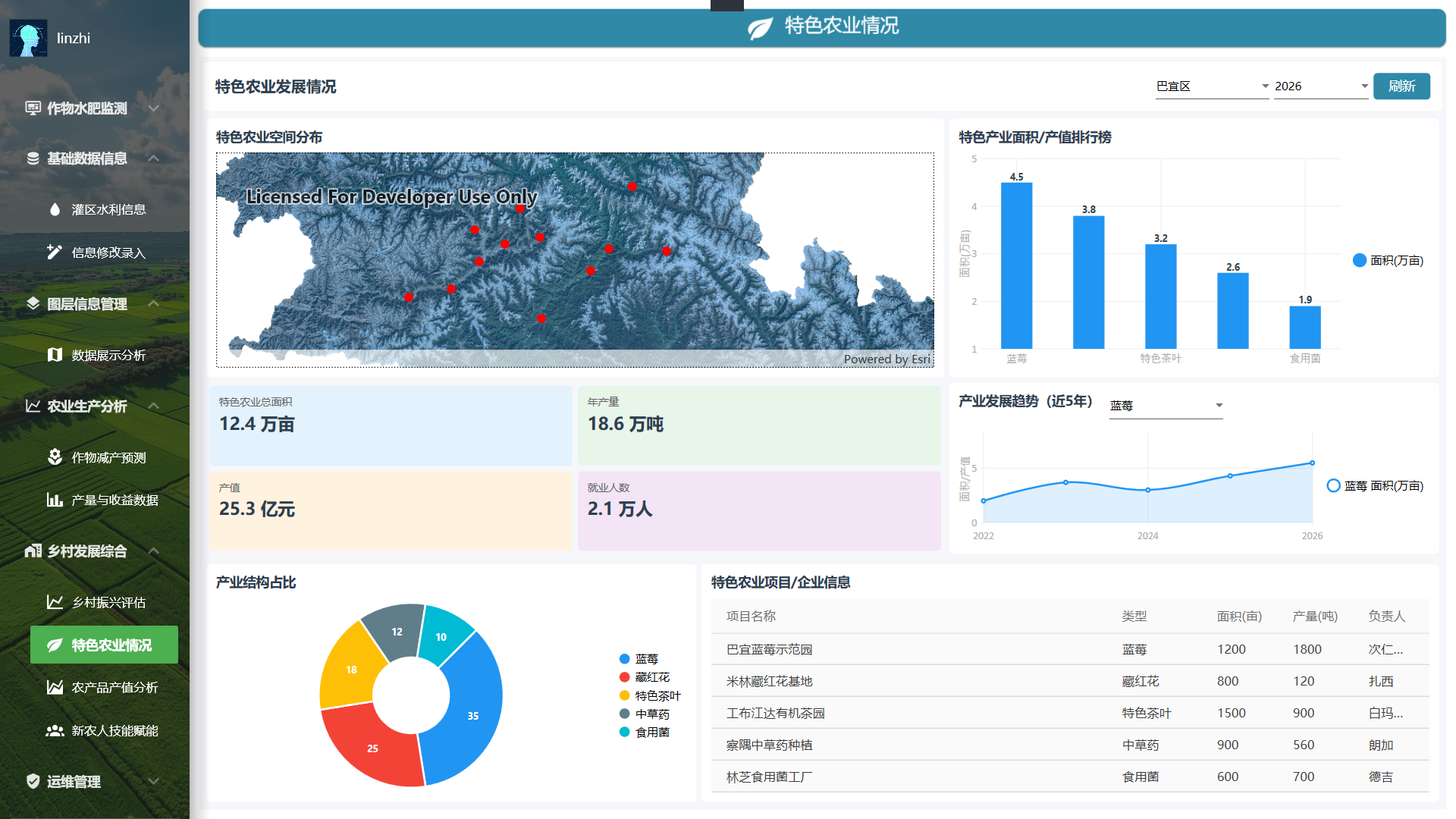The height and width of the screenshot is (819, 1456).
Task: Click the 1.9 食用菌 bar
Action: [x=1304, y=328]
